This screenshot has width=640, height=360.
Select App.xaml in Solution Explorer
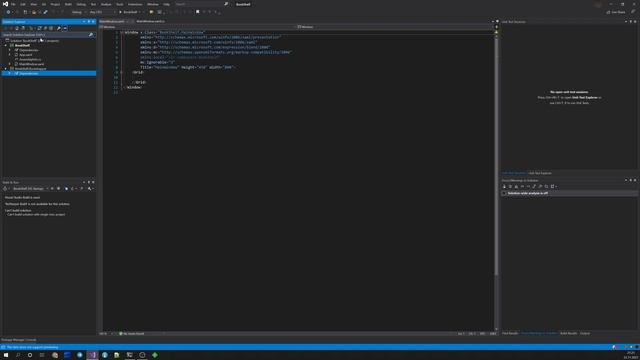pos(25,55)
